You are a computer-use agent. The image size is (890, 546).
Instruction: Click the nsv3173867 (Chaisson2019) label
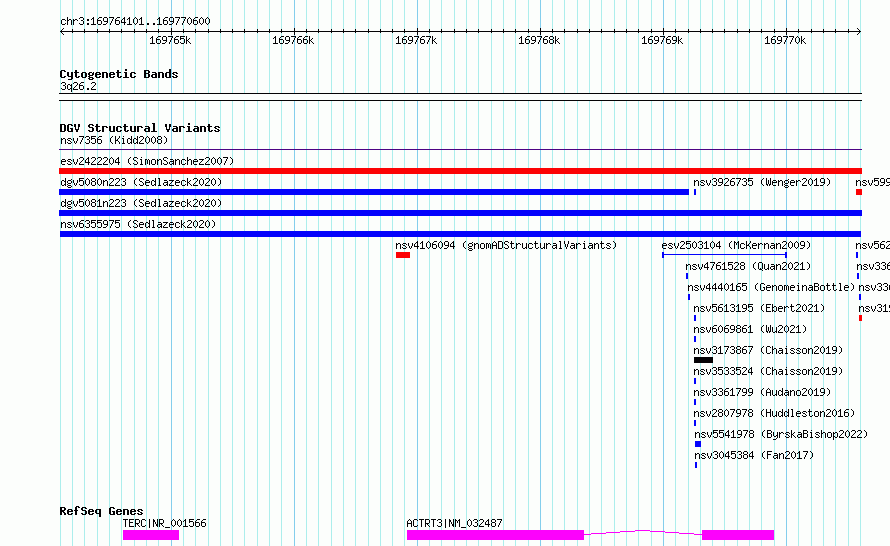[768, 350]
